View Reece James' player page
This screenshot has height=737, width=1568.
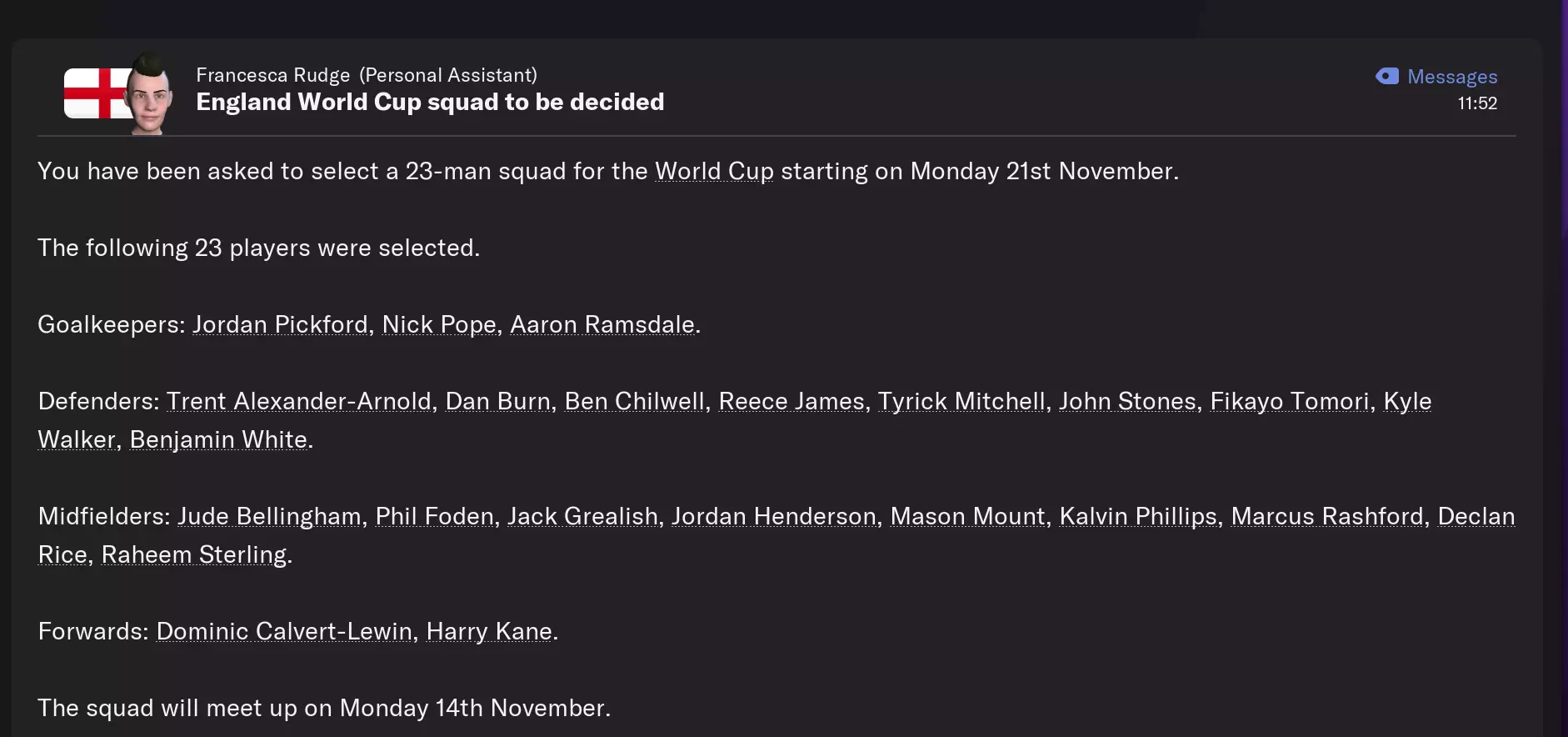pyautogui.click(x=791, y=401)
